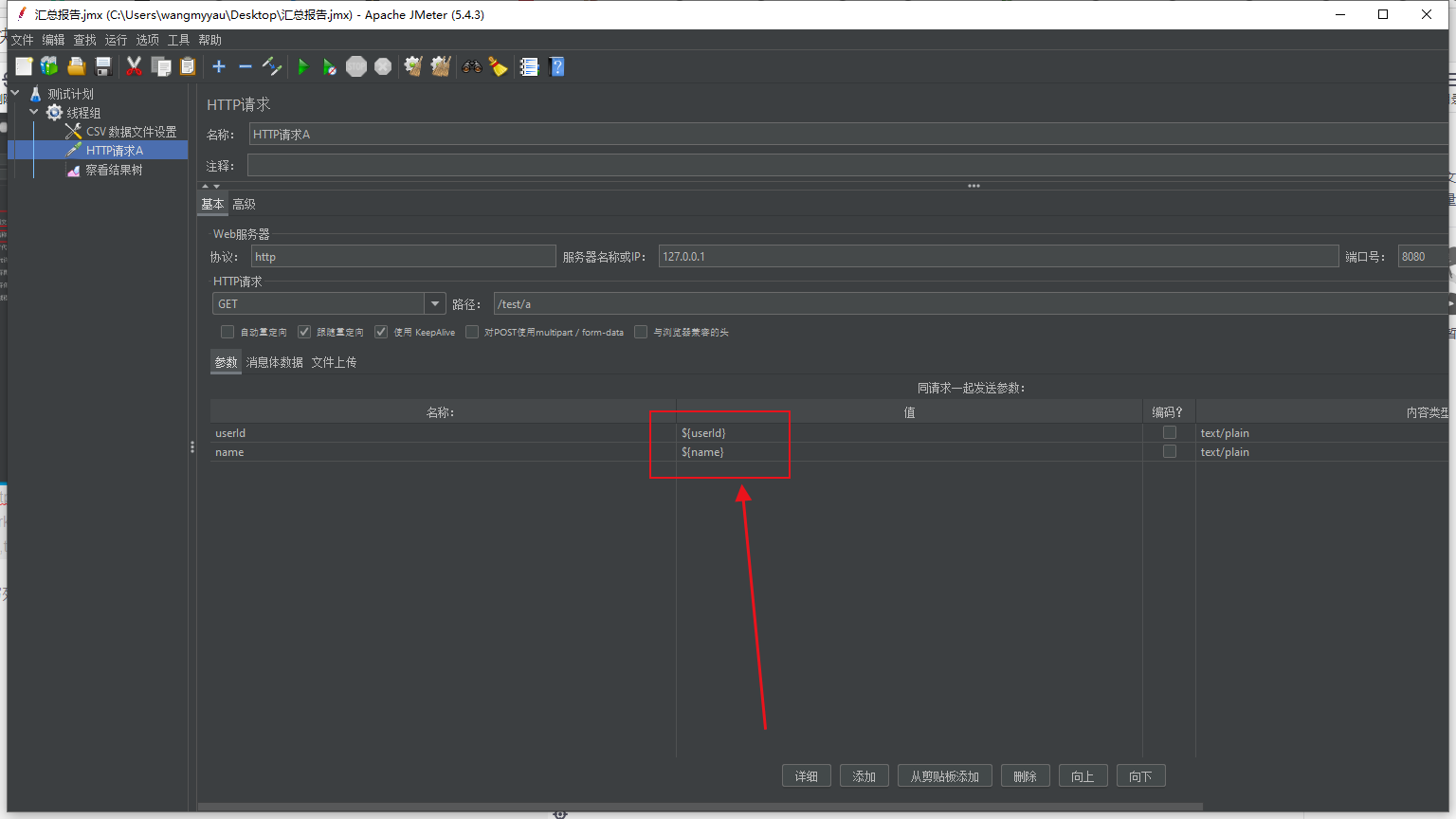This screenshot has width=1456, height=819.
Task: Open the 运行 menu
Action: 116,40
